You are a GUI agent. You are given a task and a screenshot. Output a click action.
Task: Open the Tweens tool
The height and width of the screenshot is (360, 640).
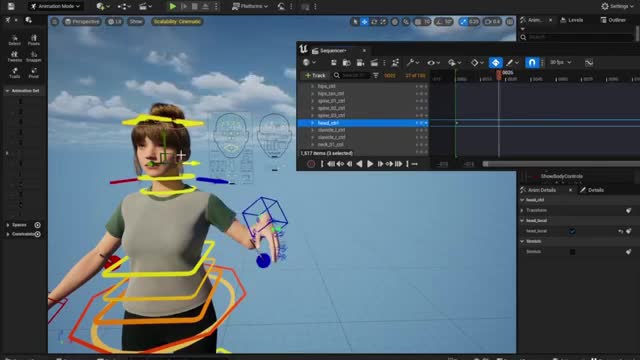[15, 56]
